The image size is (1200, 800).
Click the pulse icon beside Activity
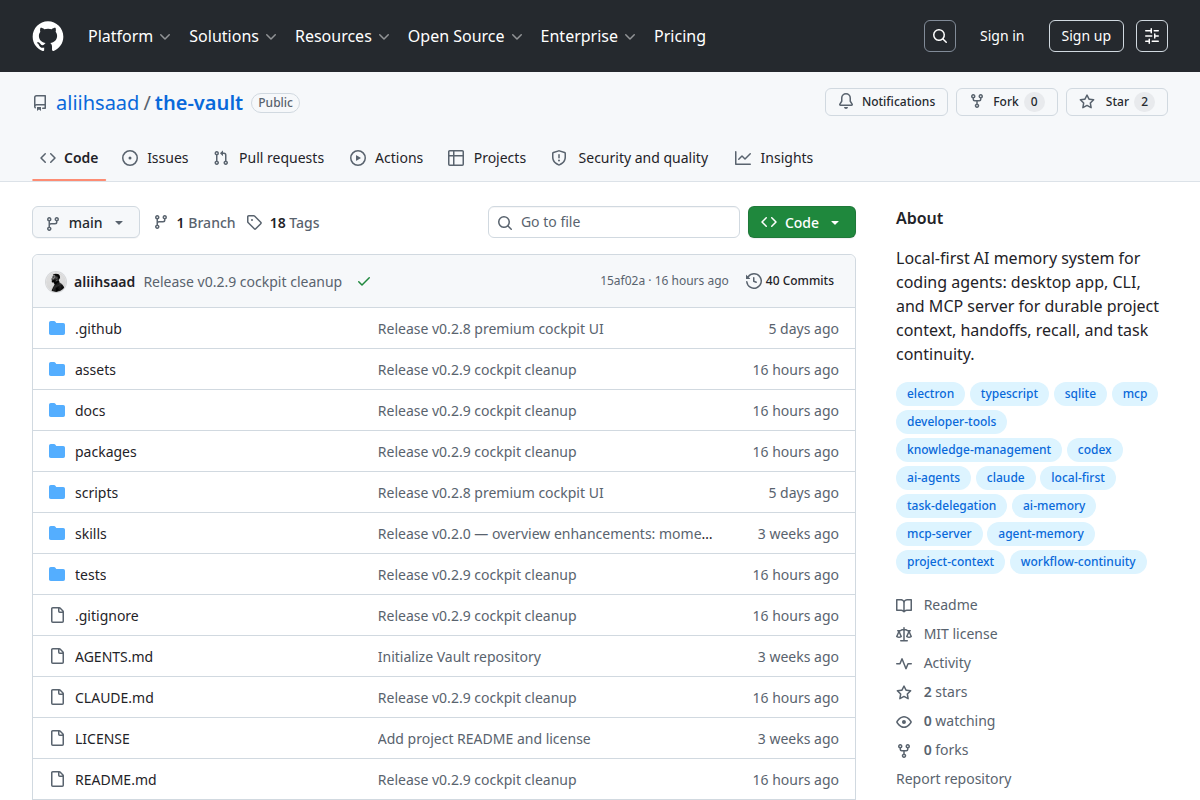tap(904, 663)
